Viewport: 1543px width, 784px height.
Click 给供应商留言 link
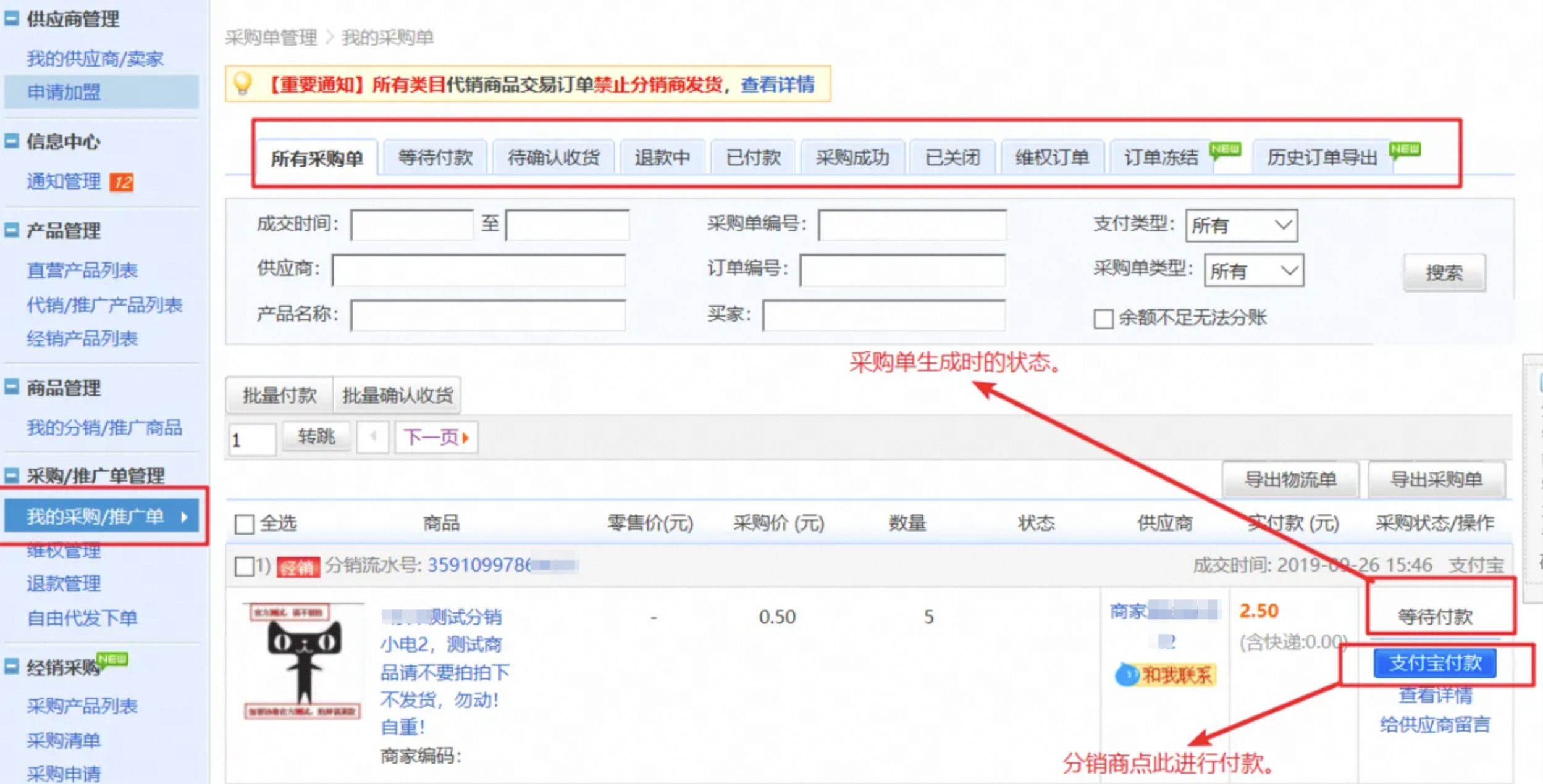(1435, 724)
